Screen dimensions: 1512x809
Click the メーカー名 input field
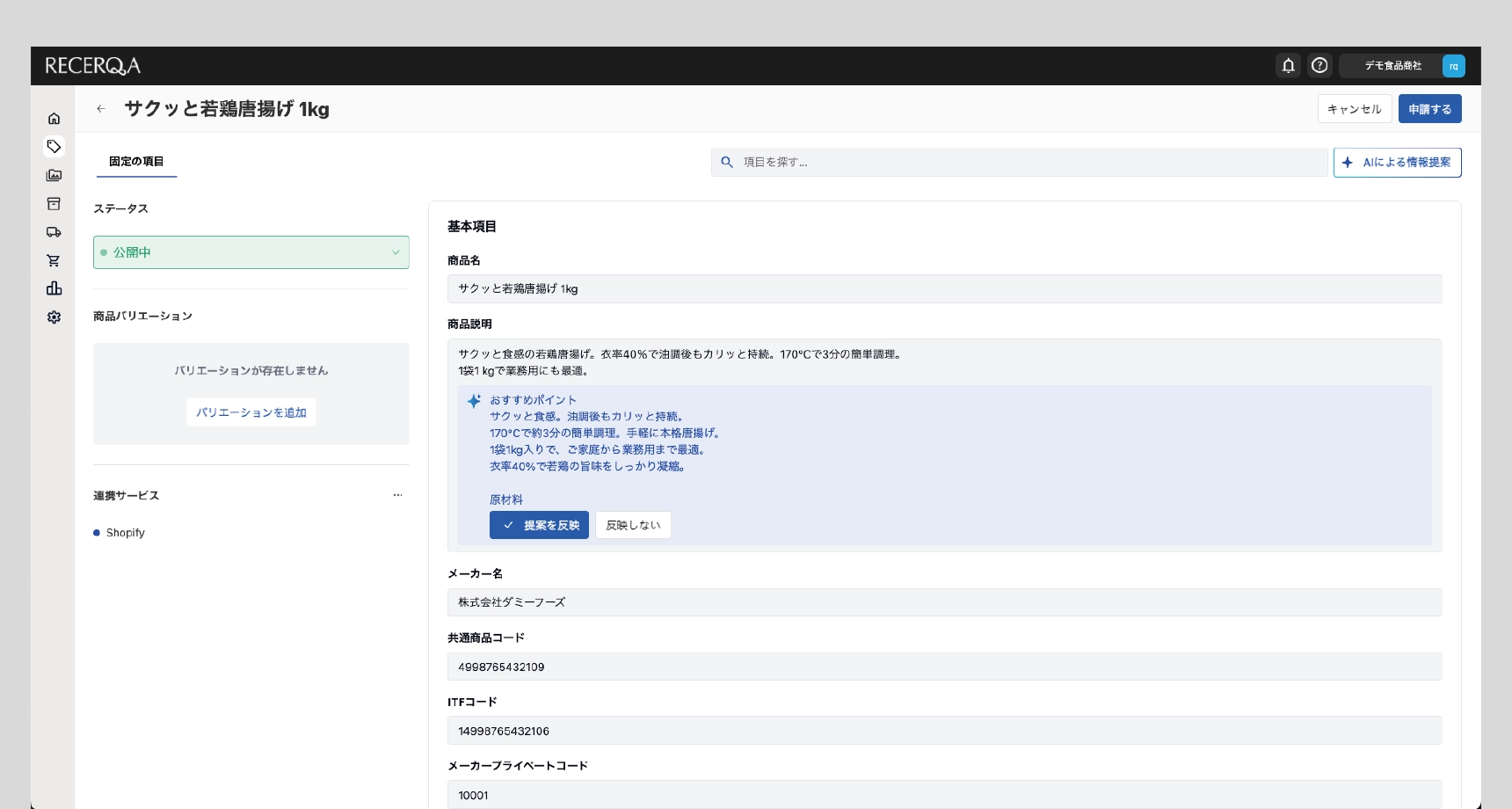[944, 602]
